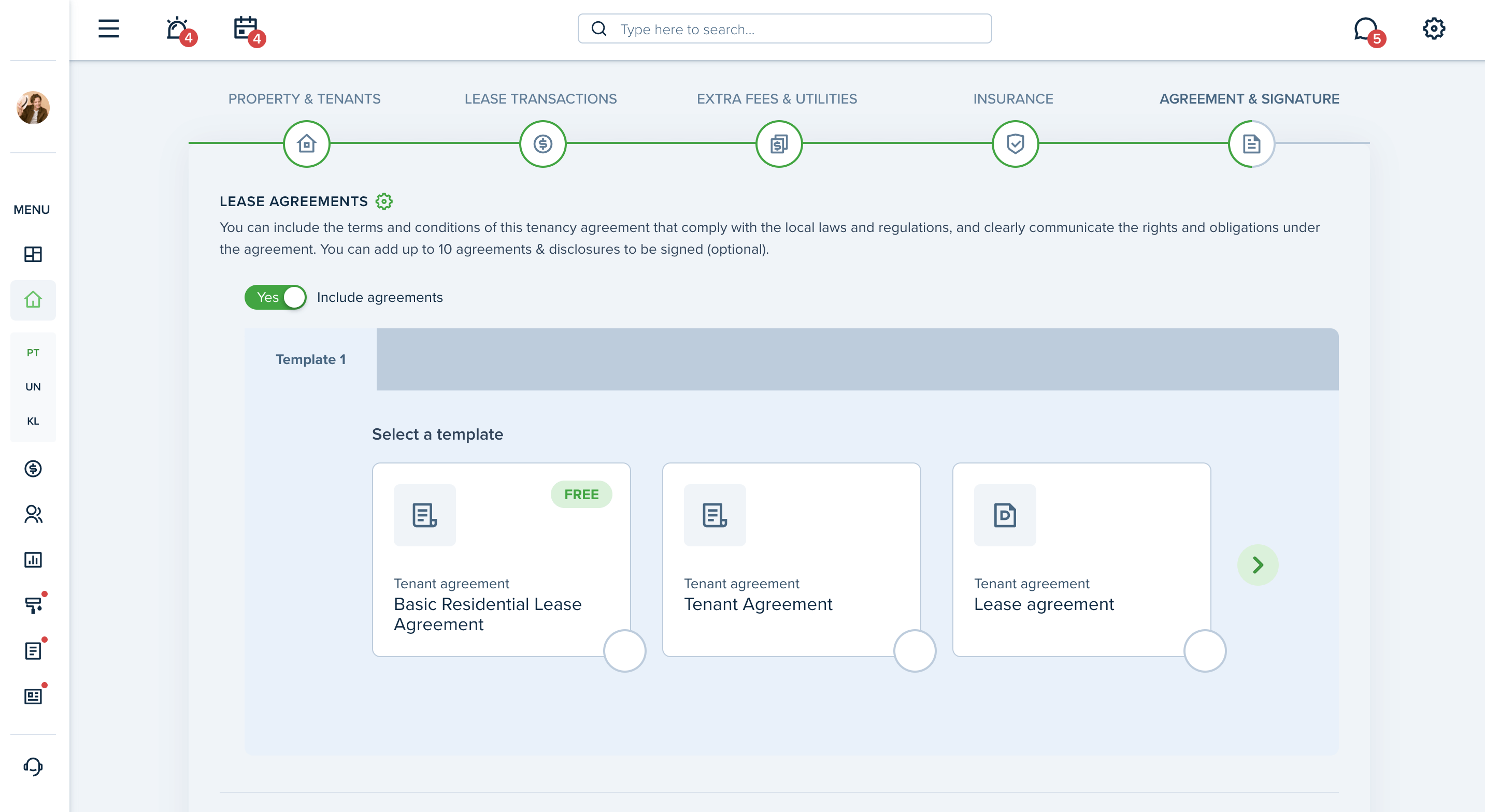The width and height of the screenshot is (1485, 812).
Task: Click the 'Tenant Agreement' card title
Action: pos(758,604)
